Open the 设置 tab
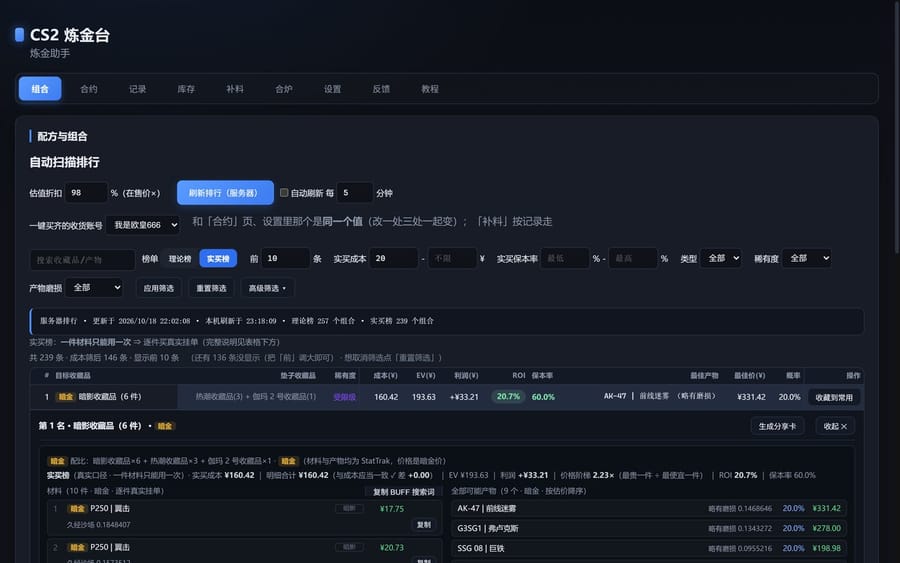This screenshot has width=900, height=563. (332, 89)
